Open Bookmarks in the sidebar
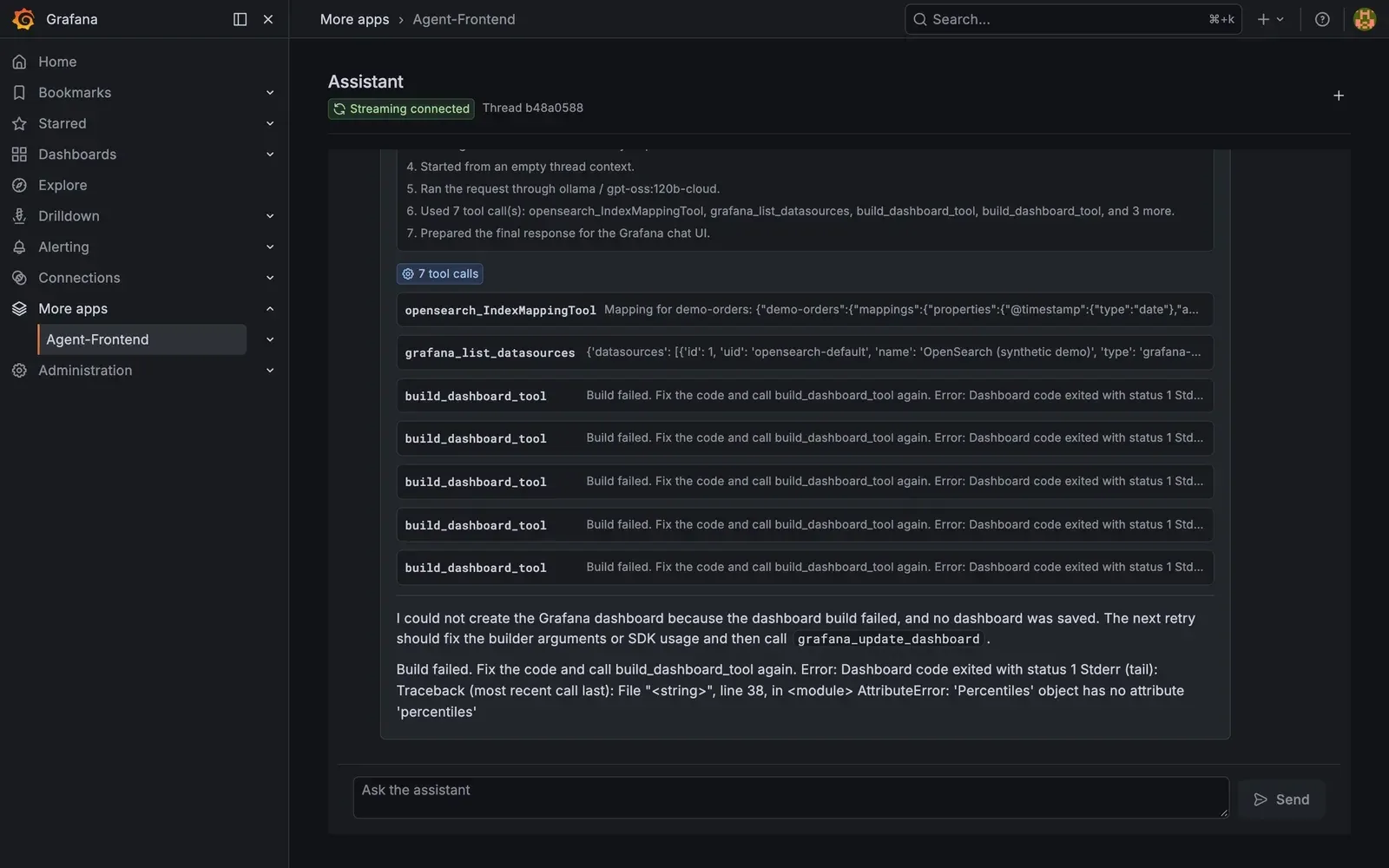Screen dimensions: 1389x868 [75, 93]
